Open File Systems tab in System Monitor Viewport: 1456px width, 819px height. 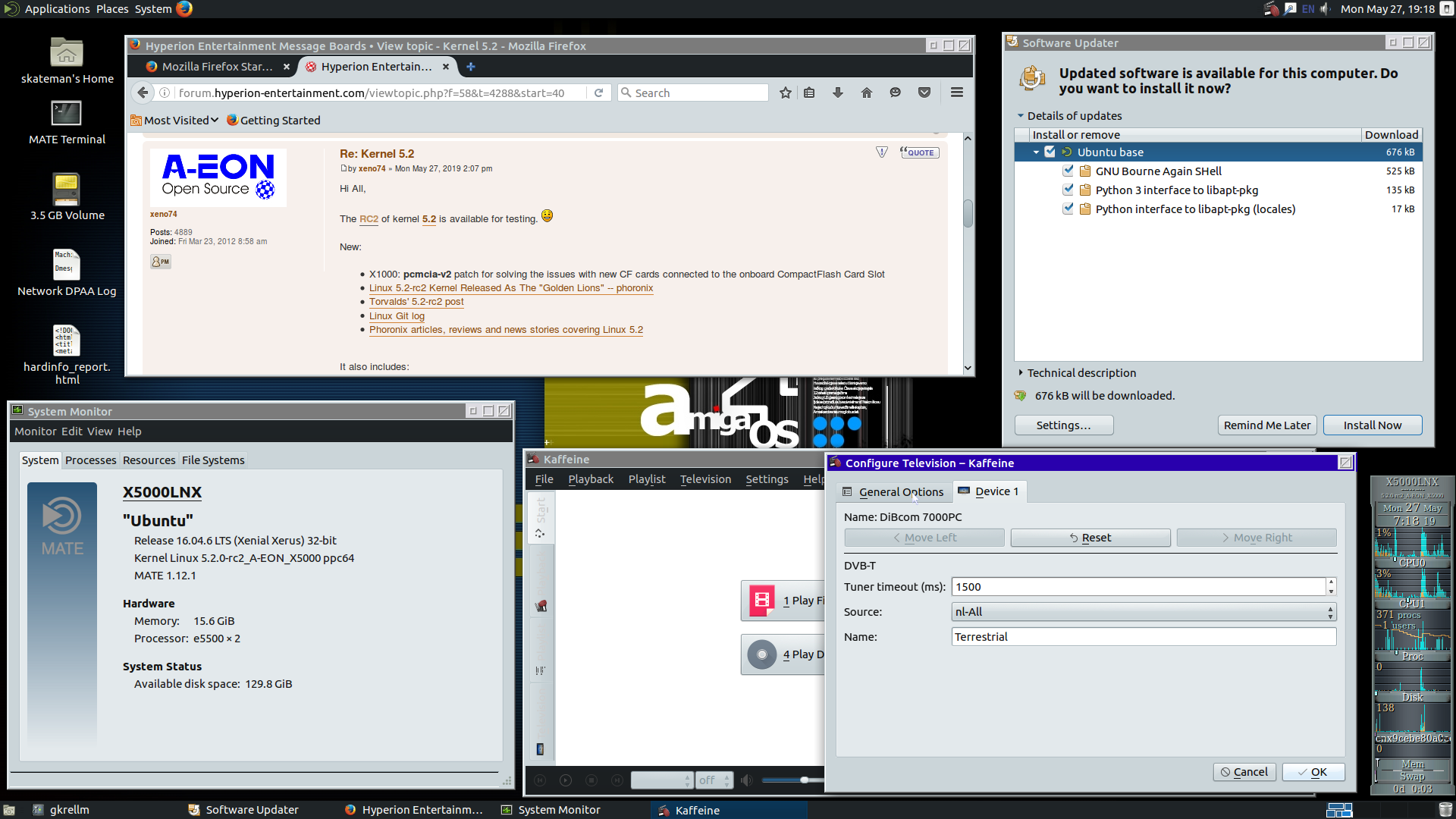213,460
